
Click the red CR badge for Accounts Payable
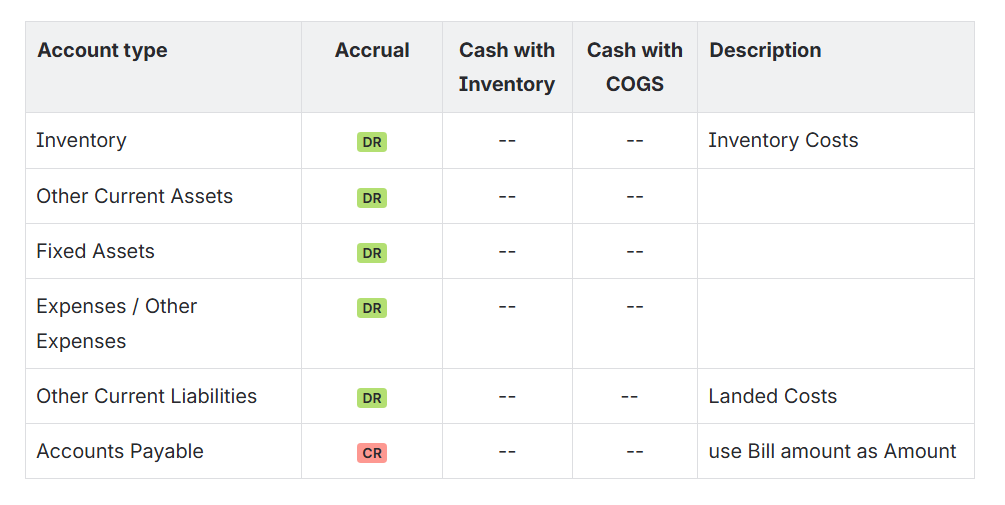coord(372,453)
